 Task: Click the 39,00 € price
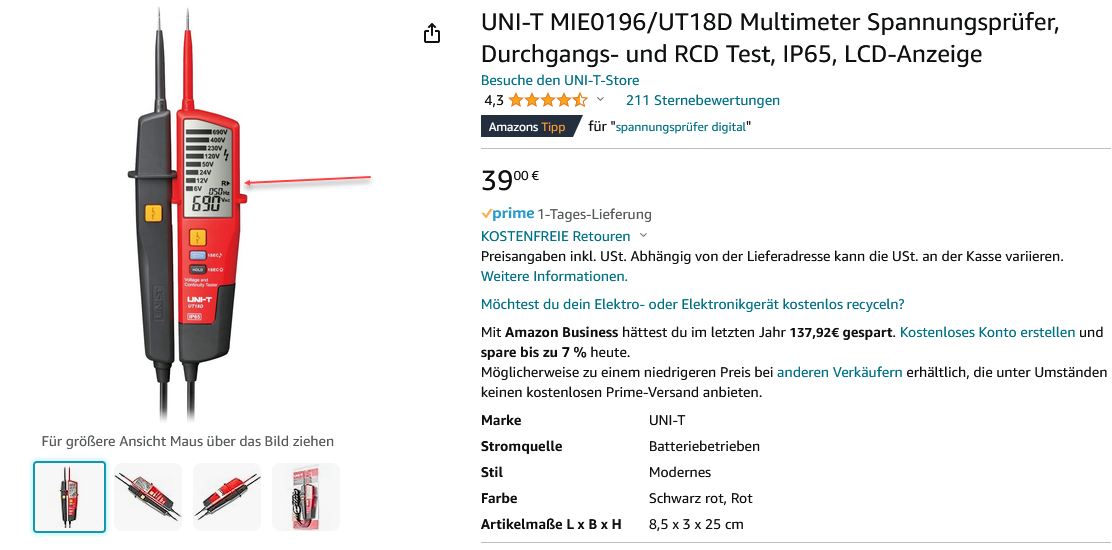(x=510, y=180)
